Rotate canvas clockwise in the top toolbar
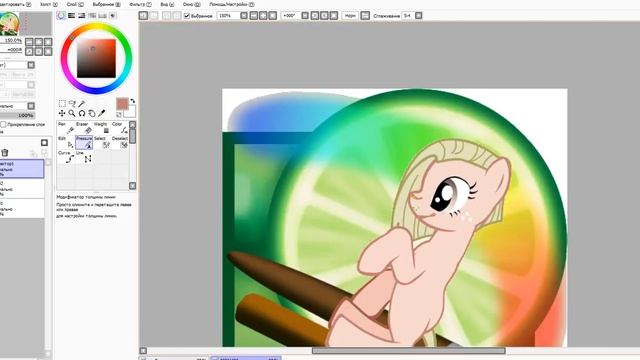Viewport: 640px width, 360px height. pos(324,16)
